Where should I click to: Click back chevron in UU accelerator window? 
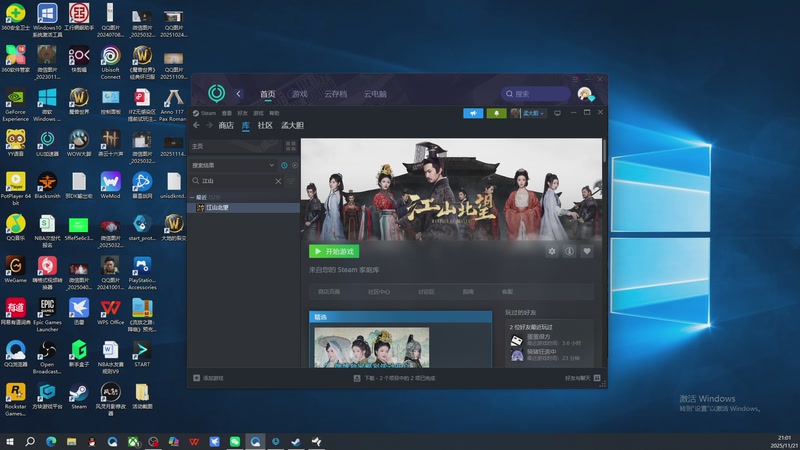tap(238, 94)
